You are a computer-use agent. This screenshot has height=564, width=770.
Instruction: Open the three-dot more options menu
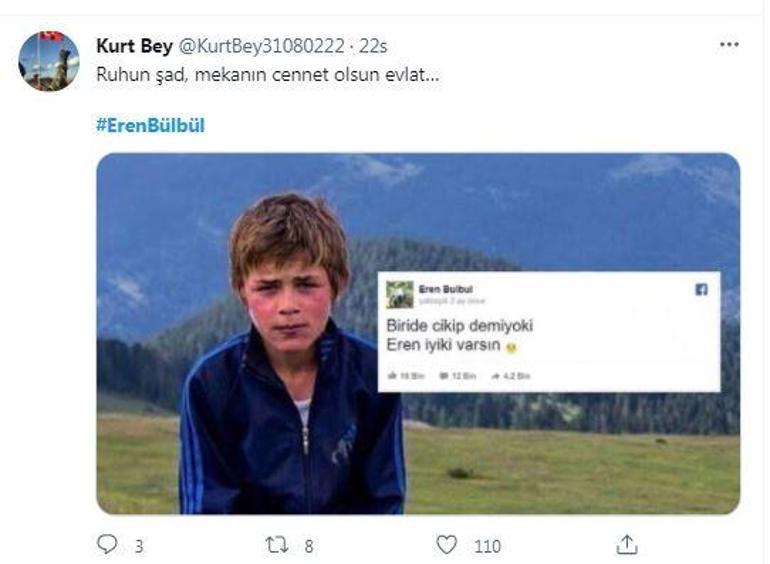729,45
